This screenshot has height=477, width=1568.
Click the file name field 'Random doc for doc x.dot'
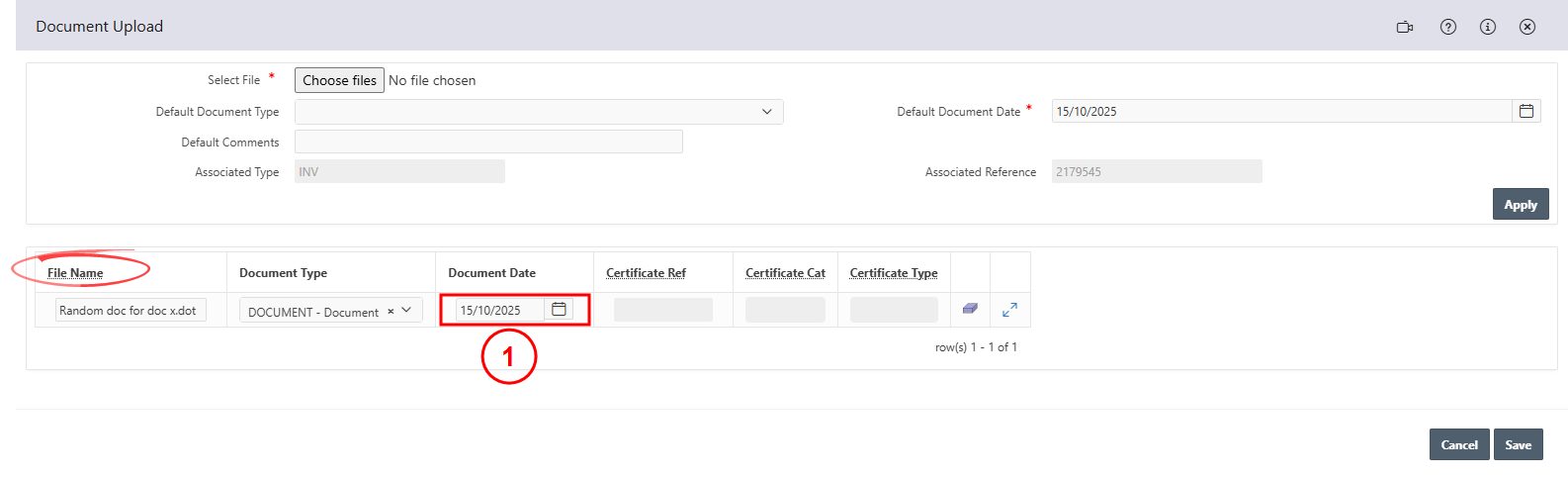(130, 311)
